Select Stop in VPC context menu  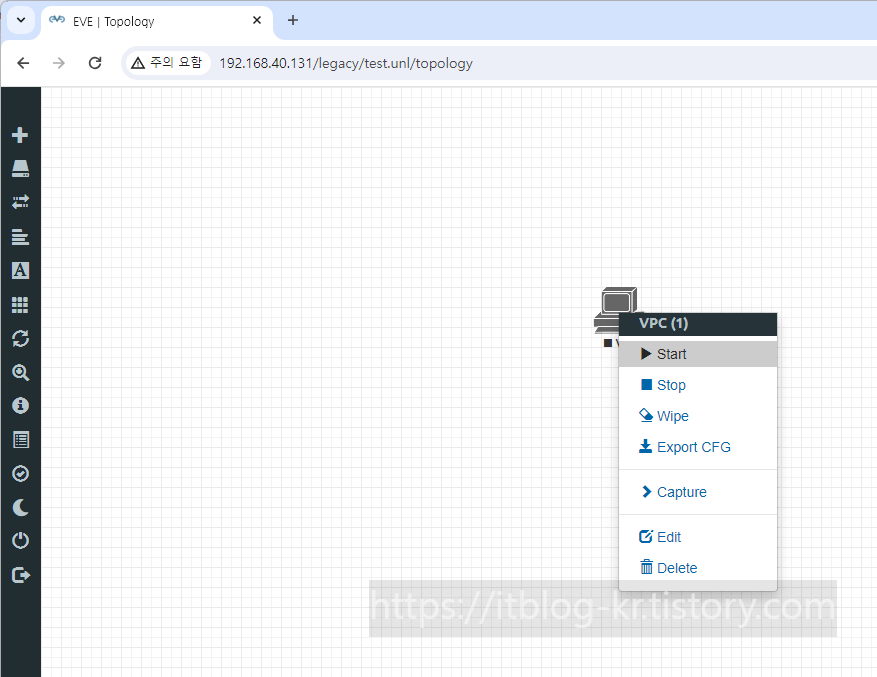[x=697, y=385]
